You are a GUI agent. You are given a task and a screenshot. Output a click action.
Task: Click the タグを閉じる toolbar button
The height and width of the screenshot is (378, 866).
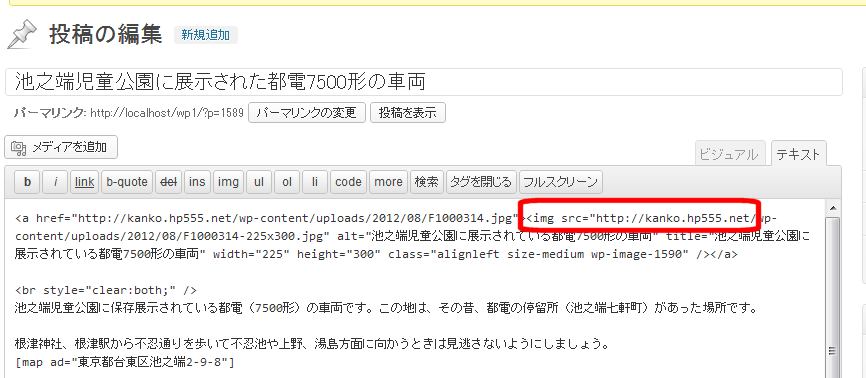[x=480, y=182]
